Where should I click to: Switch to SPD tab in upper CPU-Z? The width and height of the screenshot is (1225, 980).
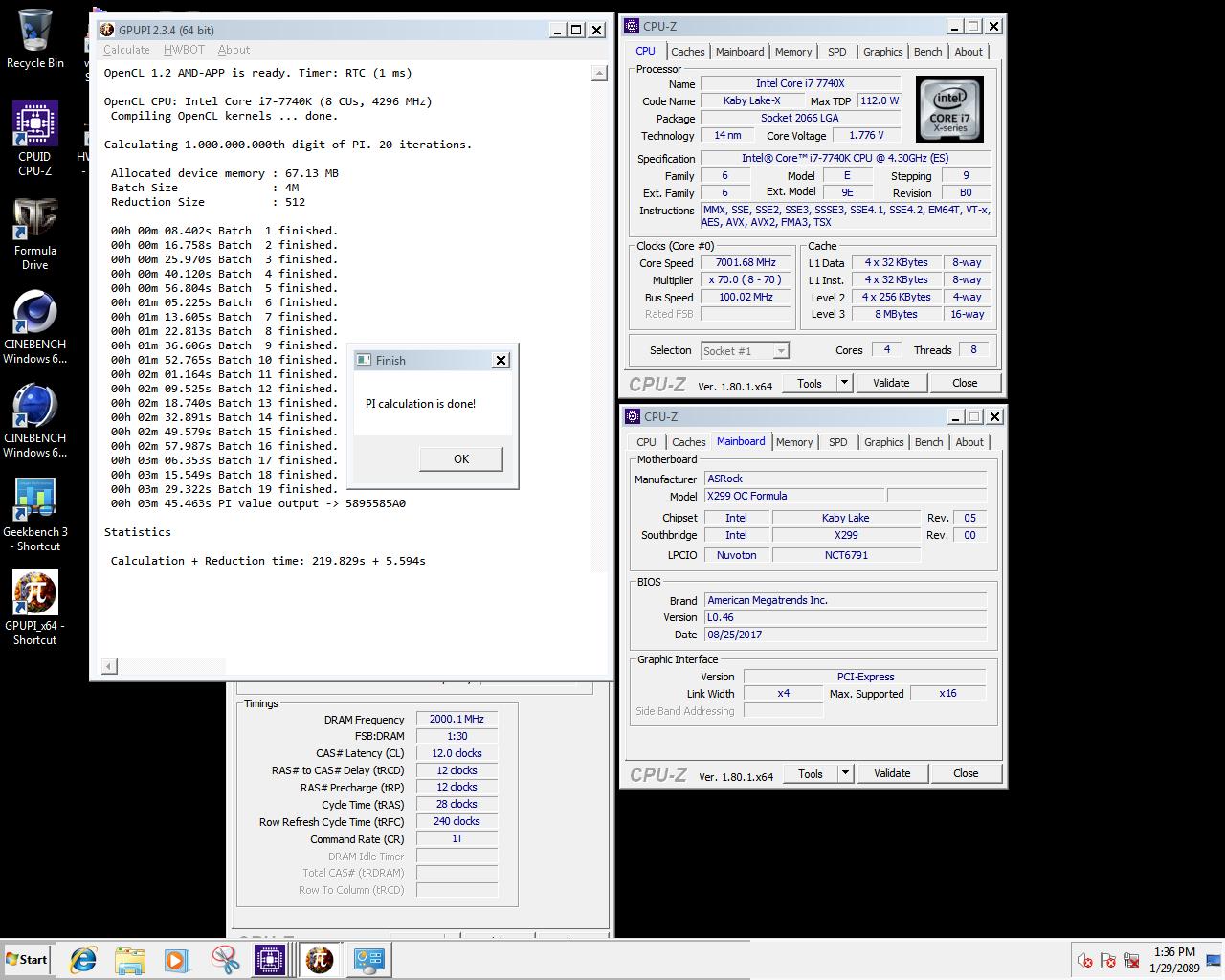coord(837,52)
